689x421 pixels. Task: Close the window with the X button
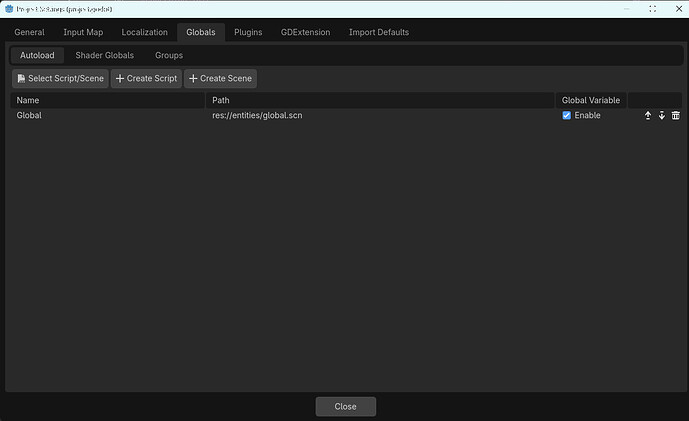[678, 9]
